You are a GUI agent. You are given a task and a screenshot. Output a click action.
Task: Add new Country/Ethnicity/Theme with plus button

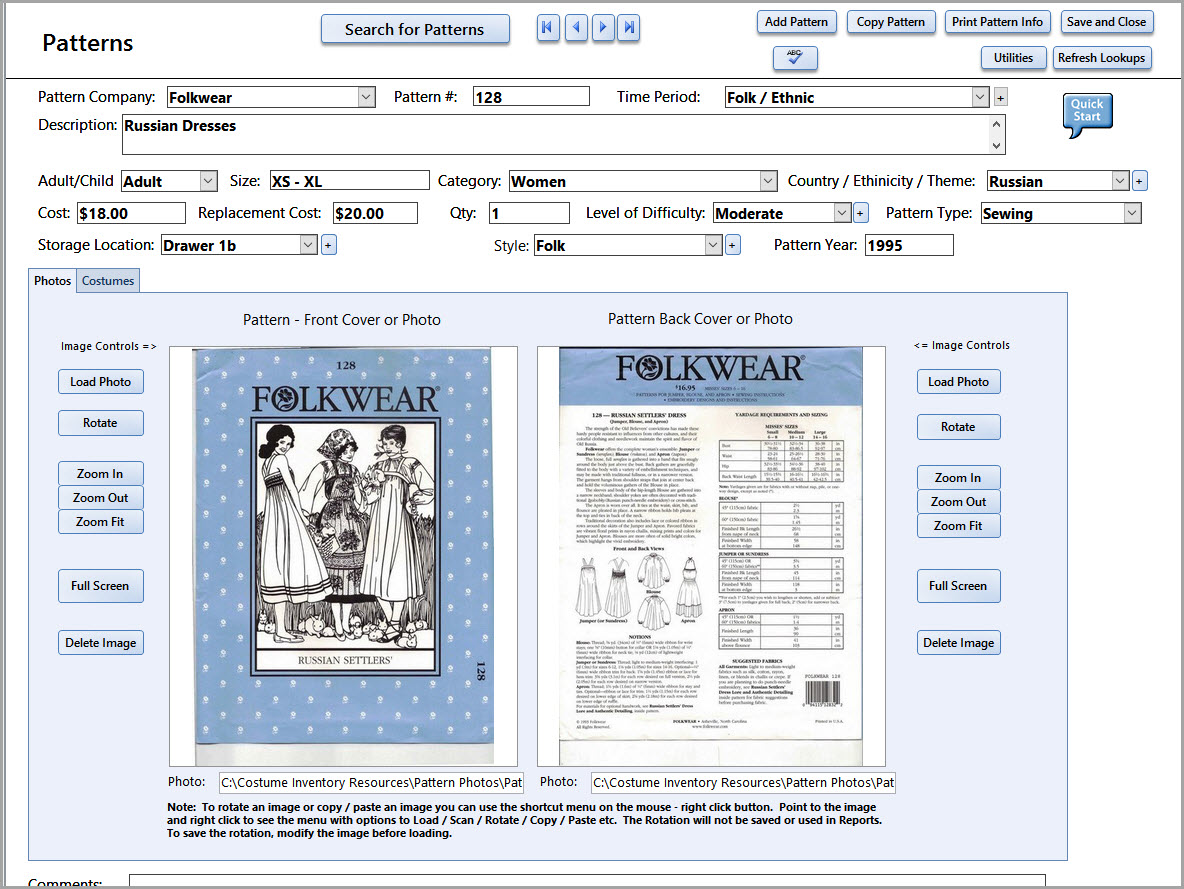click(1139, 181)
